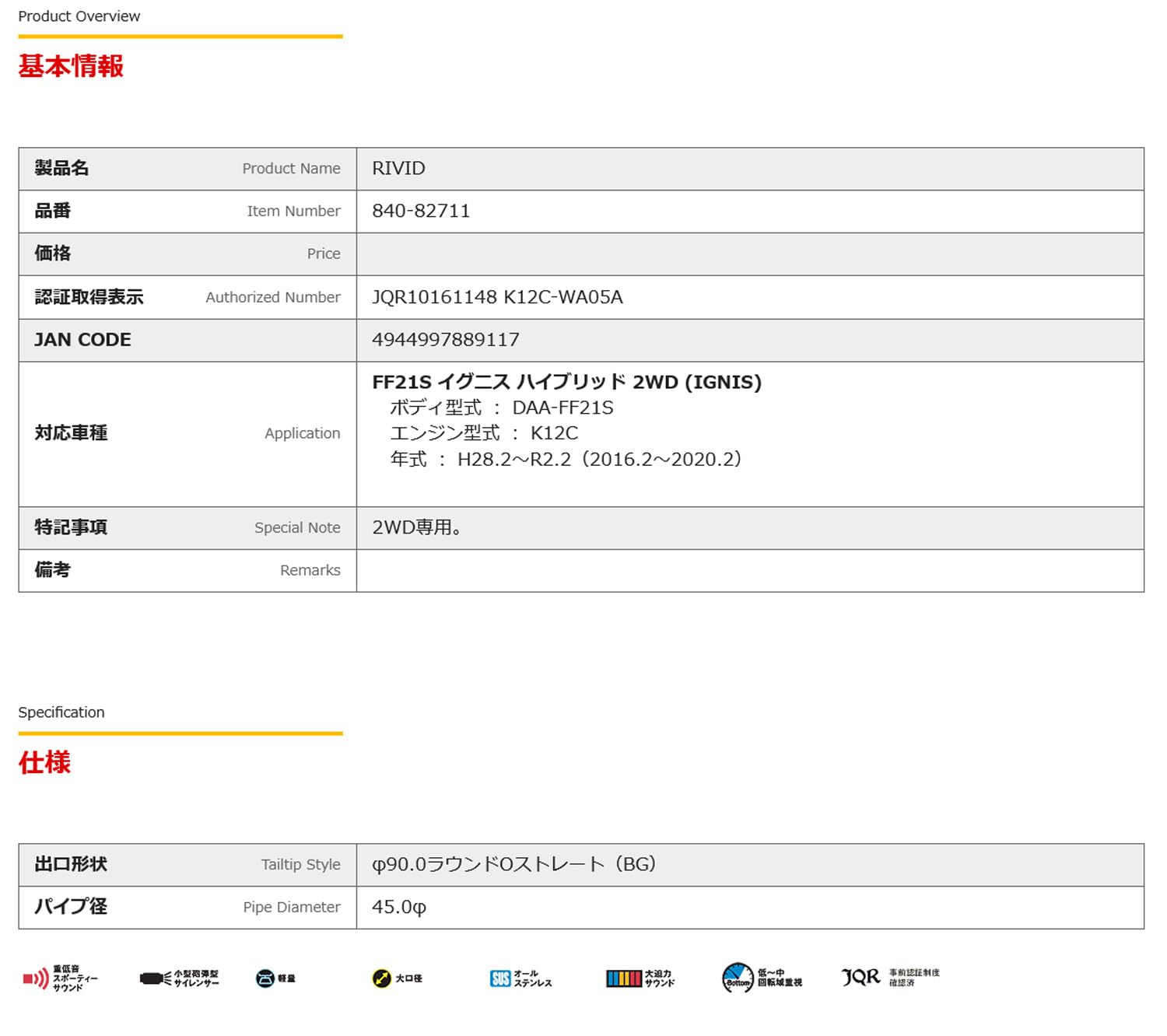Select special note '2WD専用。'

pos(417,527)
